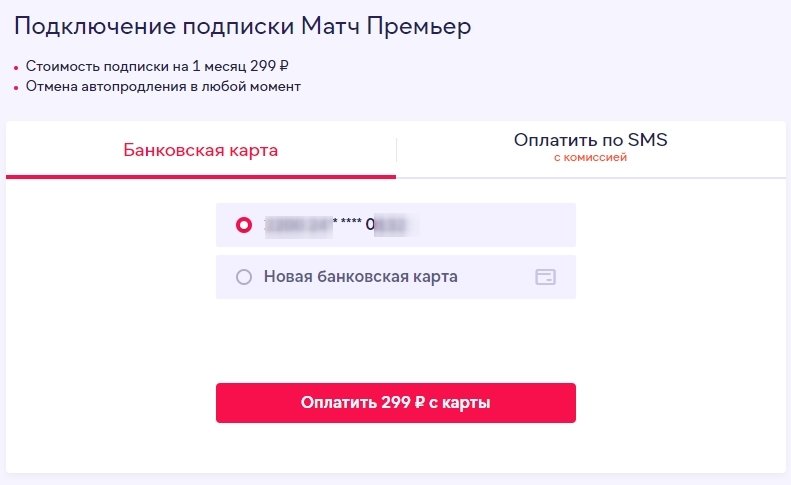Click the ruble sign on the pay button

[421, 404]
